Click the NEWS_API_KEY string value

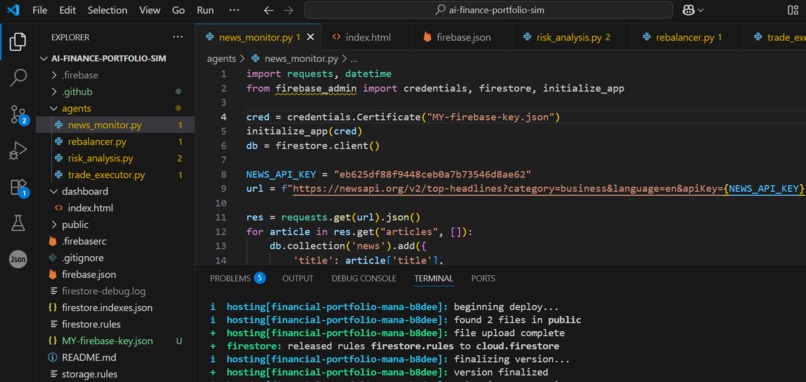tap(432, 174)
